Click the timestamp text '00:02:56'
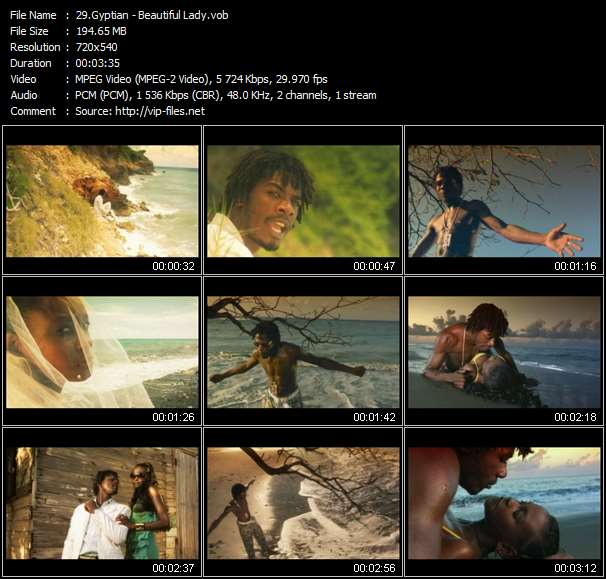The height and width of the screenshot is (579, 606). pyautogui.click(x=374, y=568)
